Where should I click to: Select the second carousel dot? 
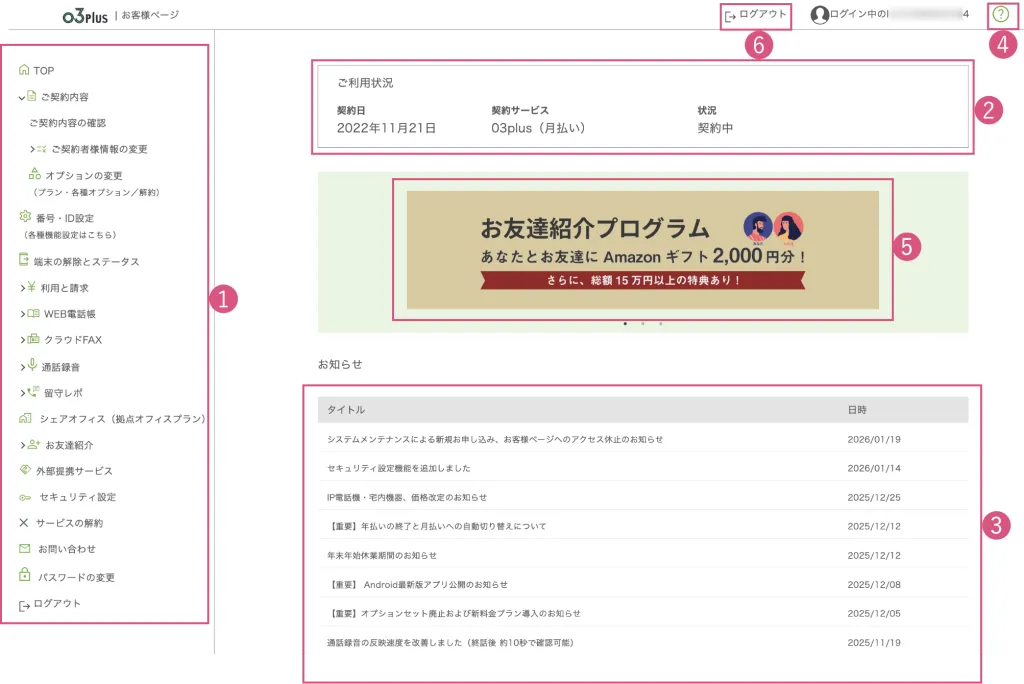point(643,323)
